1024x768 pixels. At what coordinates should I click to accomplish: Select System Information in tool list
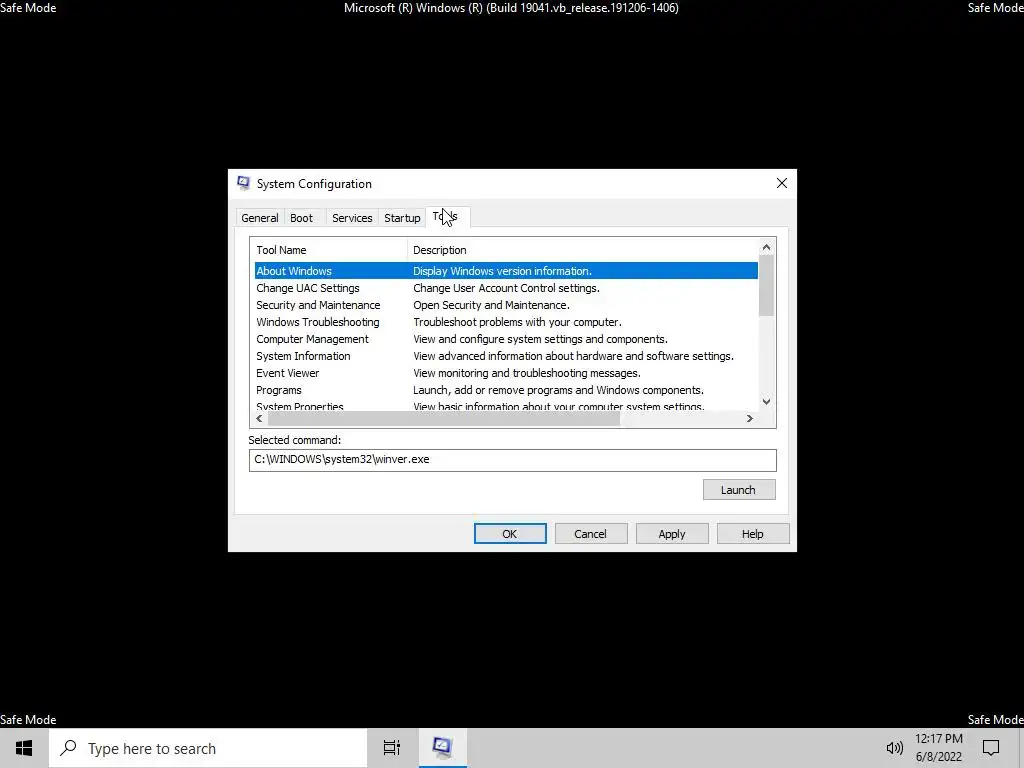pyautogui.click(x=506, y=356)
